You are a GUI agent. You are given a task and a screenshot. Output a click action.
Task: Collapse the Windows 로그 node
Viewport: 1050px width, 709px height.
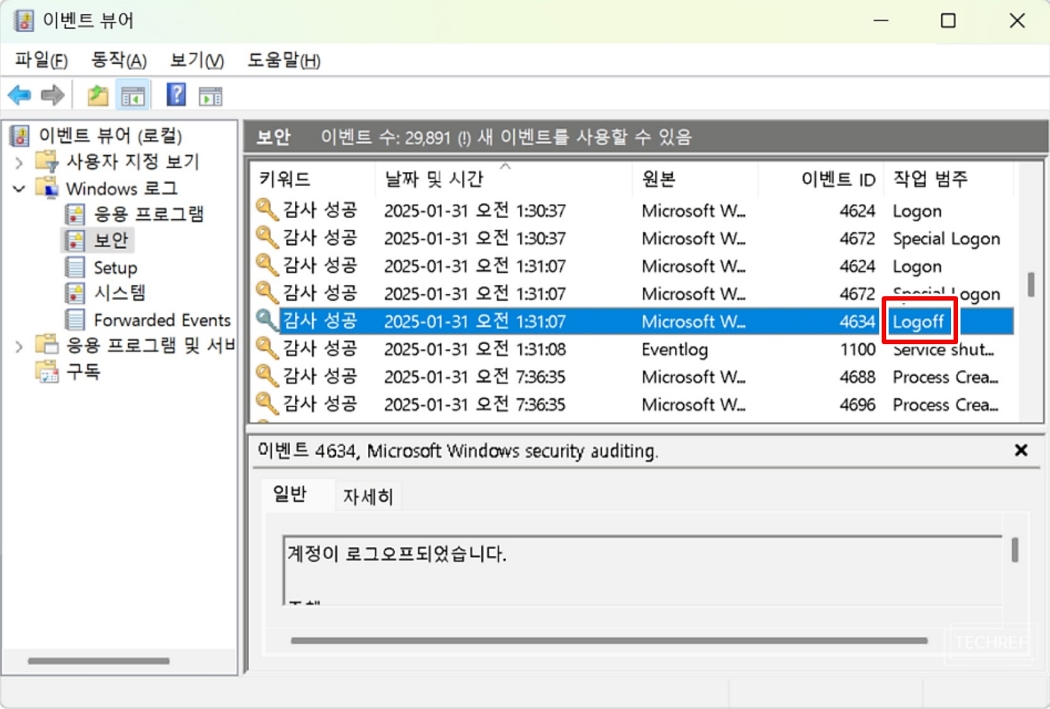coord(19,189)
